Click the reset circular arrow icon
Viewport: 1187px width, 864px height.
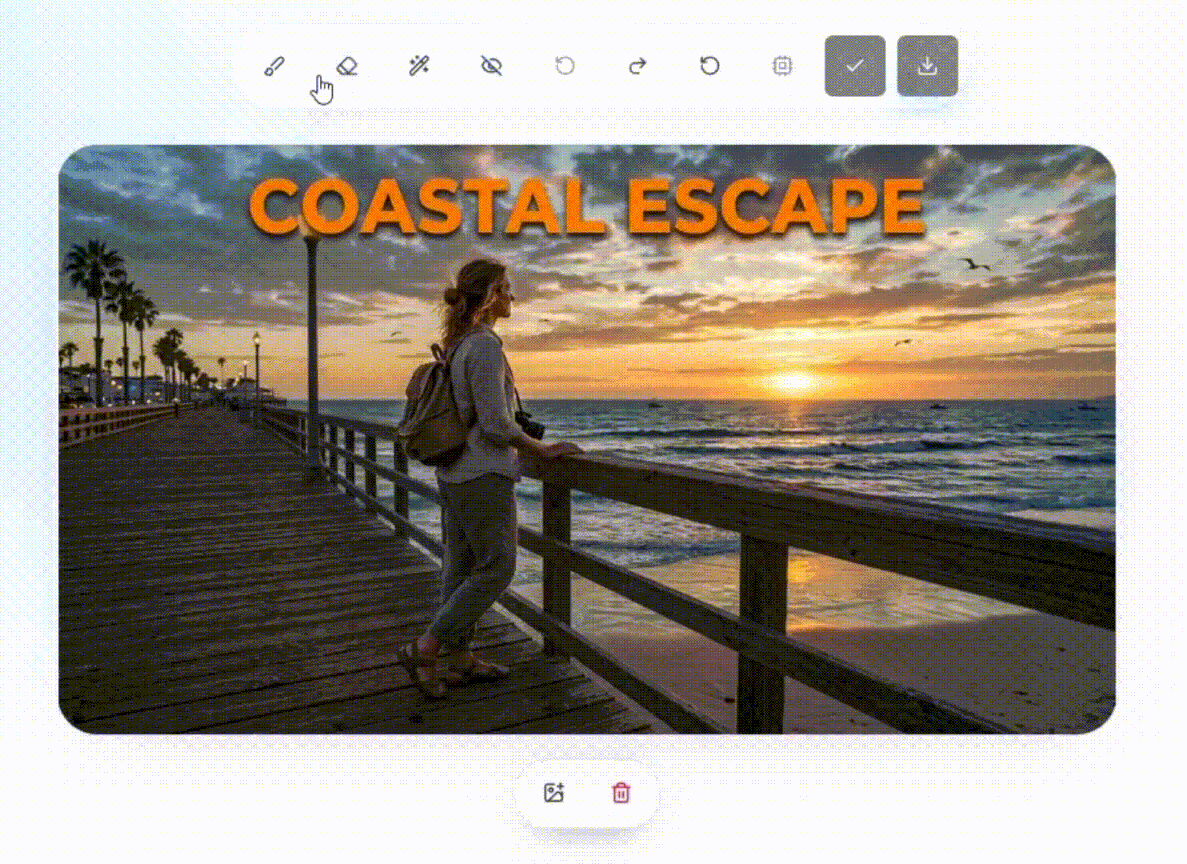[x=709, y=66]
